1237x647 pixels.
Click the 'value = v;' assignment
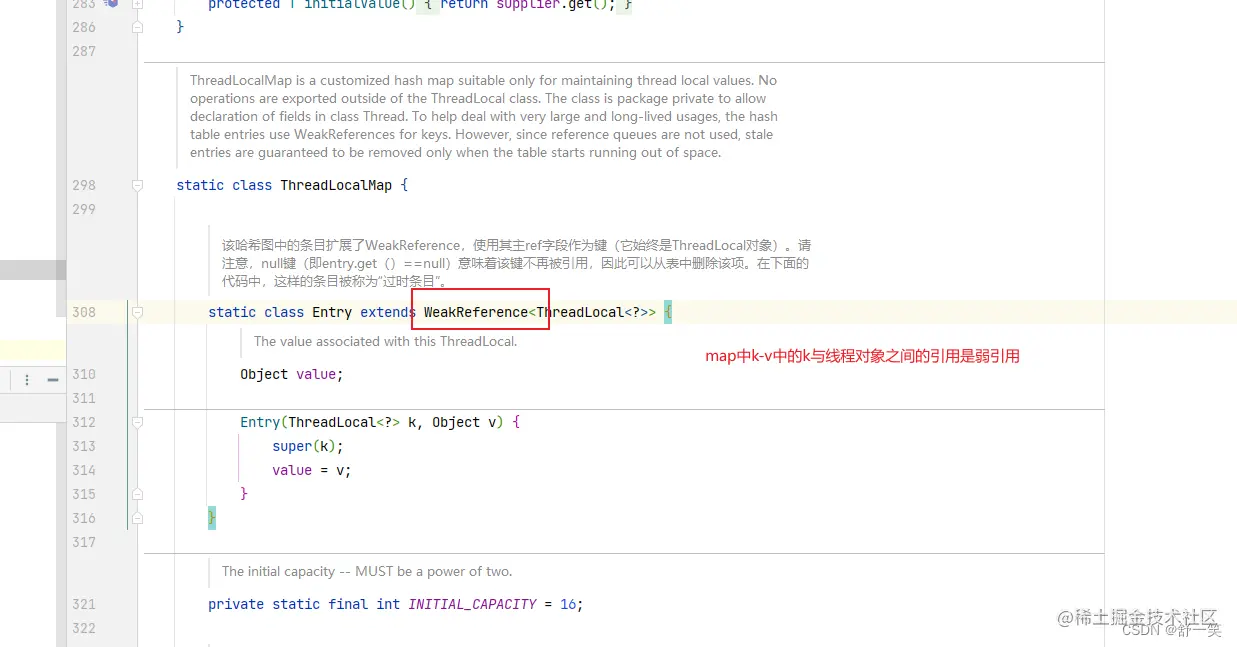[312, 470]
